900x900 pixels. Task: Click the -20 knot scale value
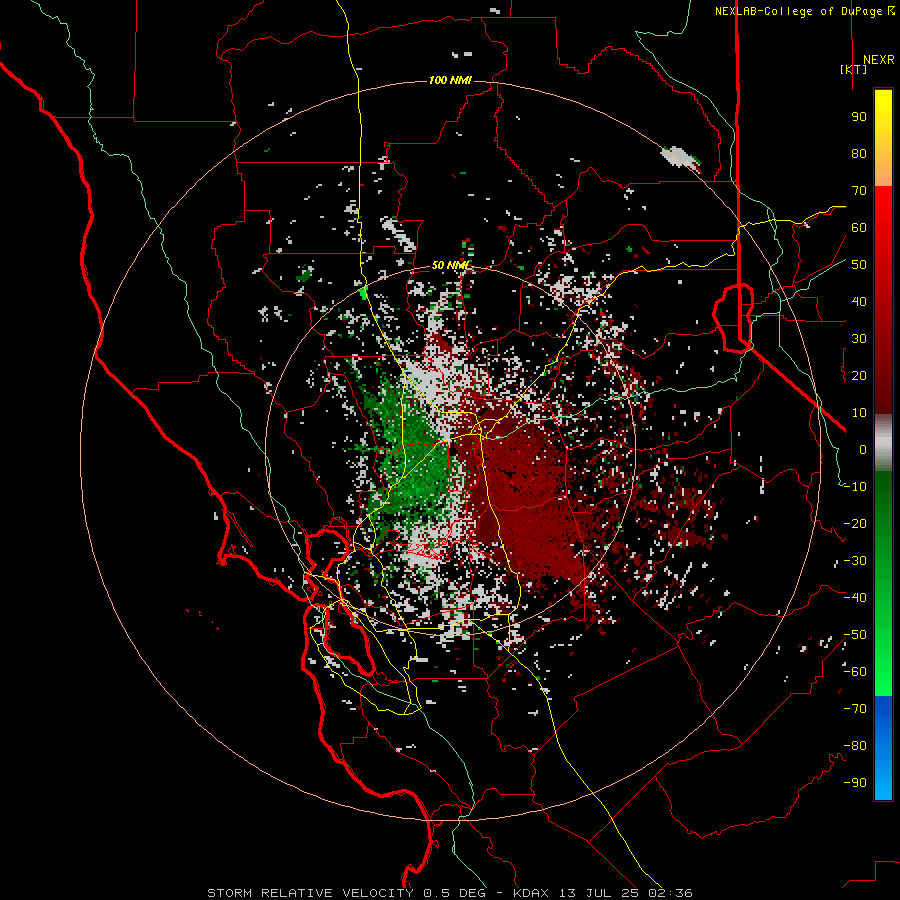(855, 523)
